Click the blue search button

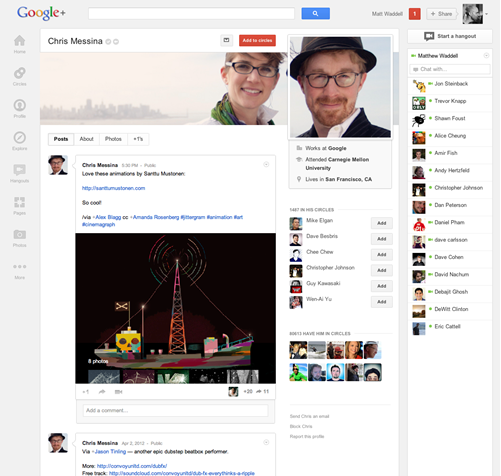[x=315, y=14]
